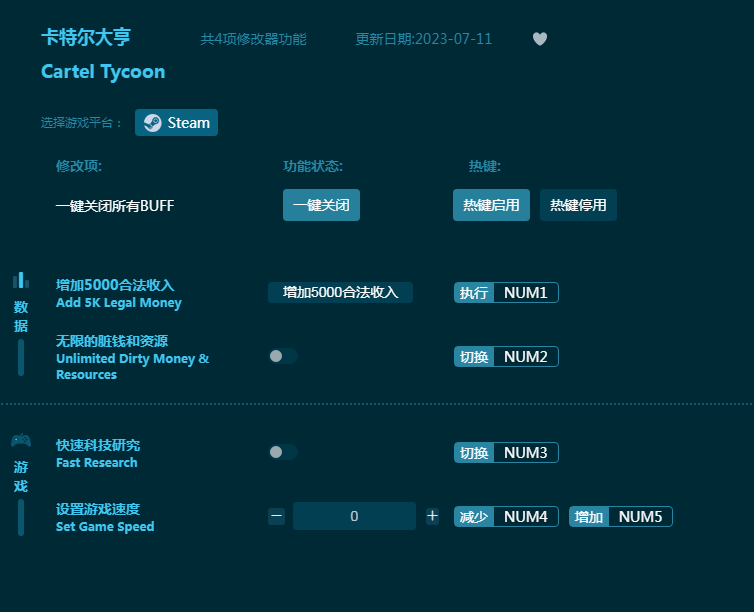Click the gamepad 游戏 section icon
The image size is (754, 612).
[x=21, y=440]
